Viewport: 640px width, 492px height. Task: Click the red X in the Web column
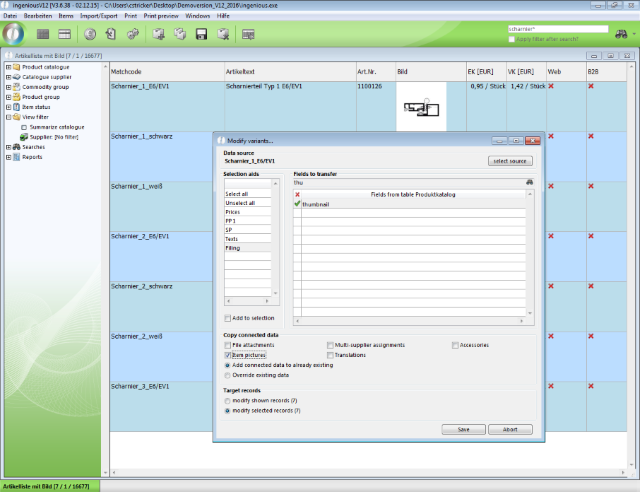[x=551, y=87]
